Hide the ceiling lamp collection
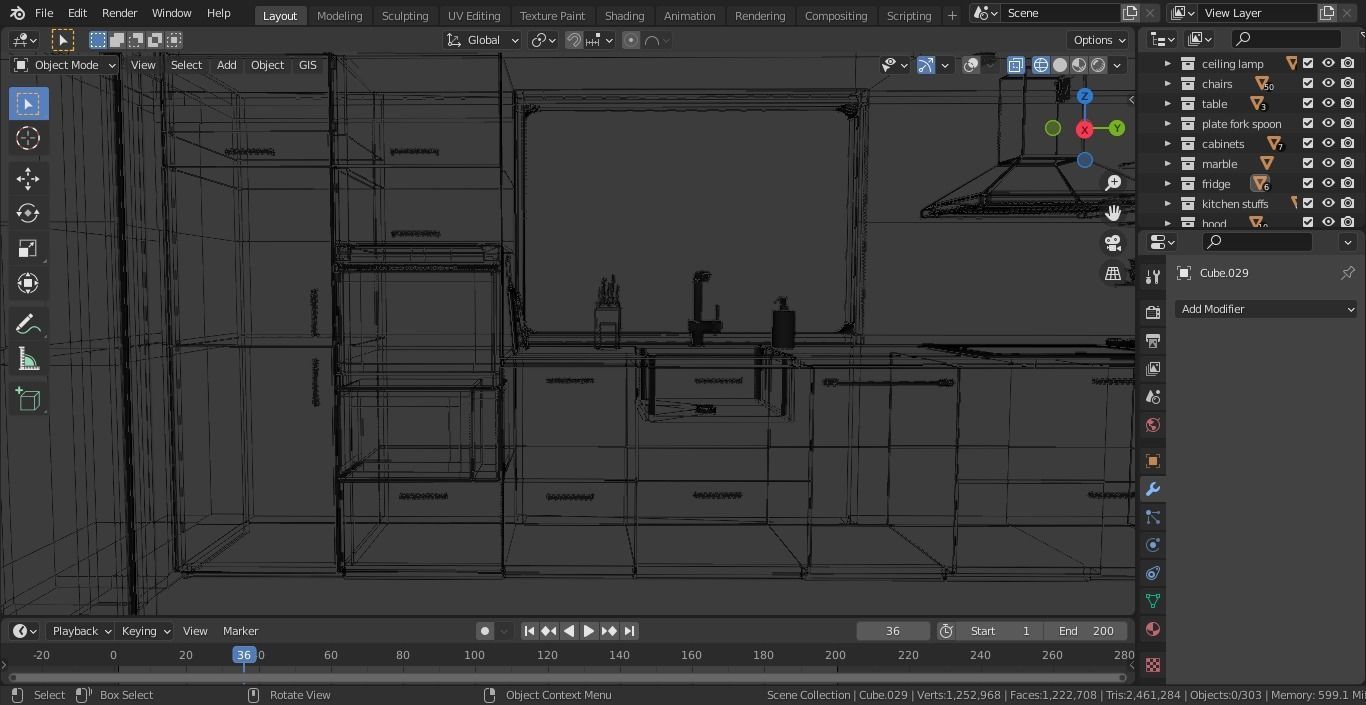Screen dimensions: 1366x705 (1328, 63)
